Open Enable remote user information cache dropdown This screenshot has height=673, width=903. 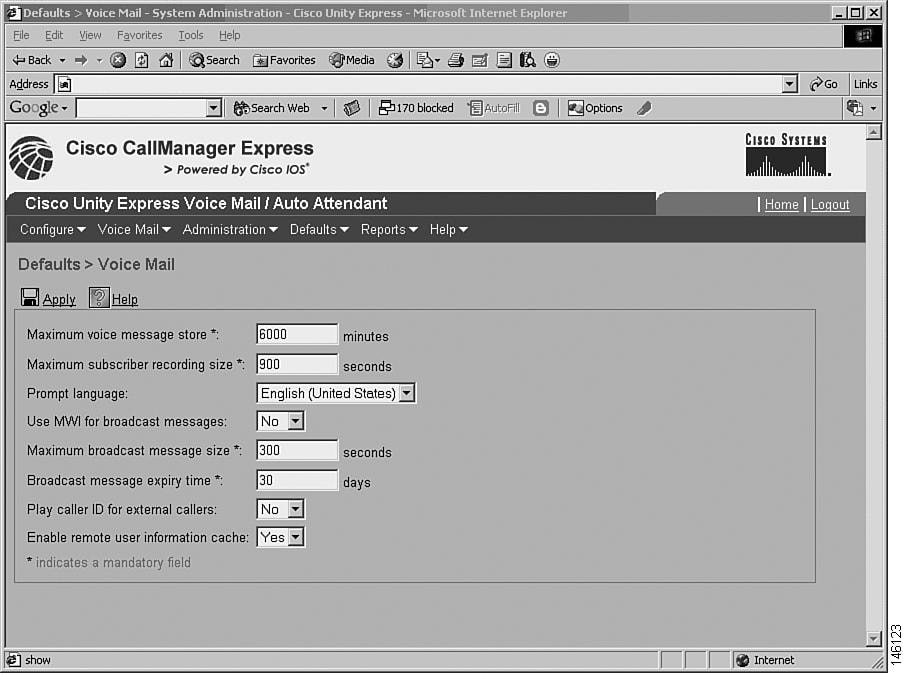(x=295, y=537)
